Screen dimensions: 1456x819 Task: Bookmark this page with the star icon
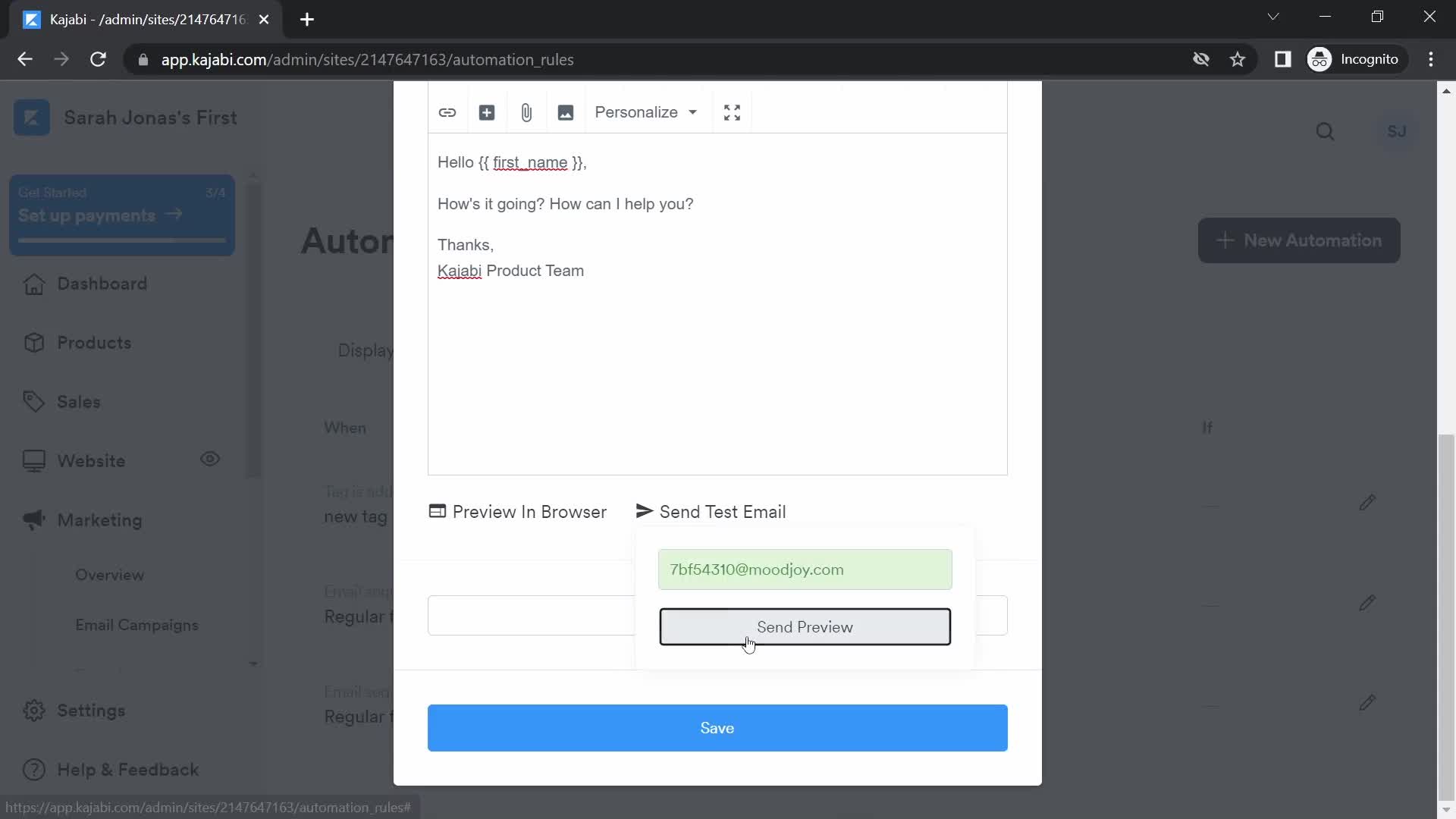tap(1238, 59)
